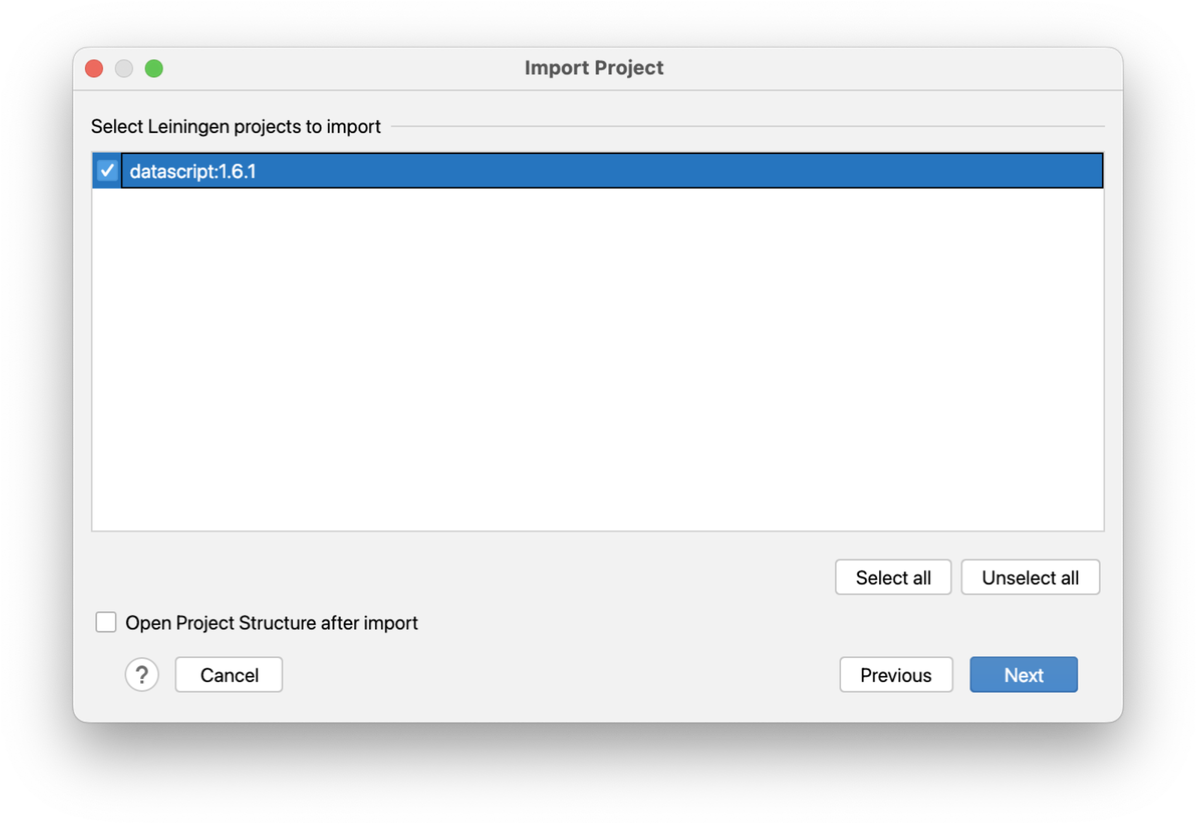Close the dialog with the red button
Screen dimensions: 1196x824
pyautogui.click(x=95, y=69)
